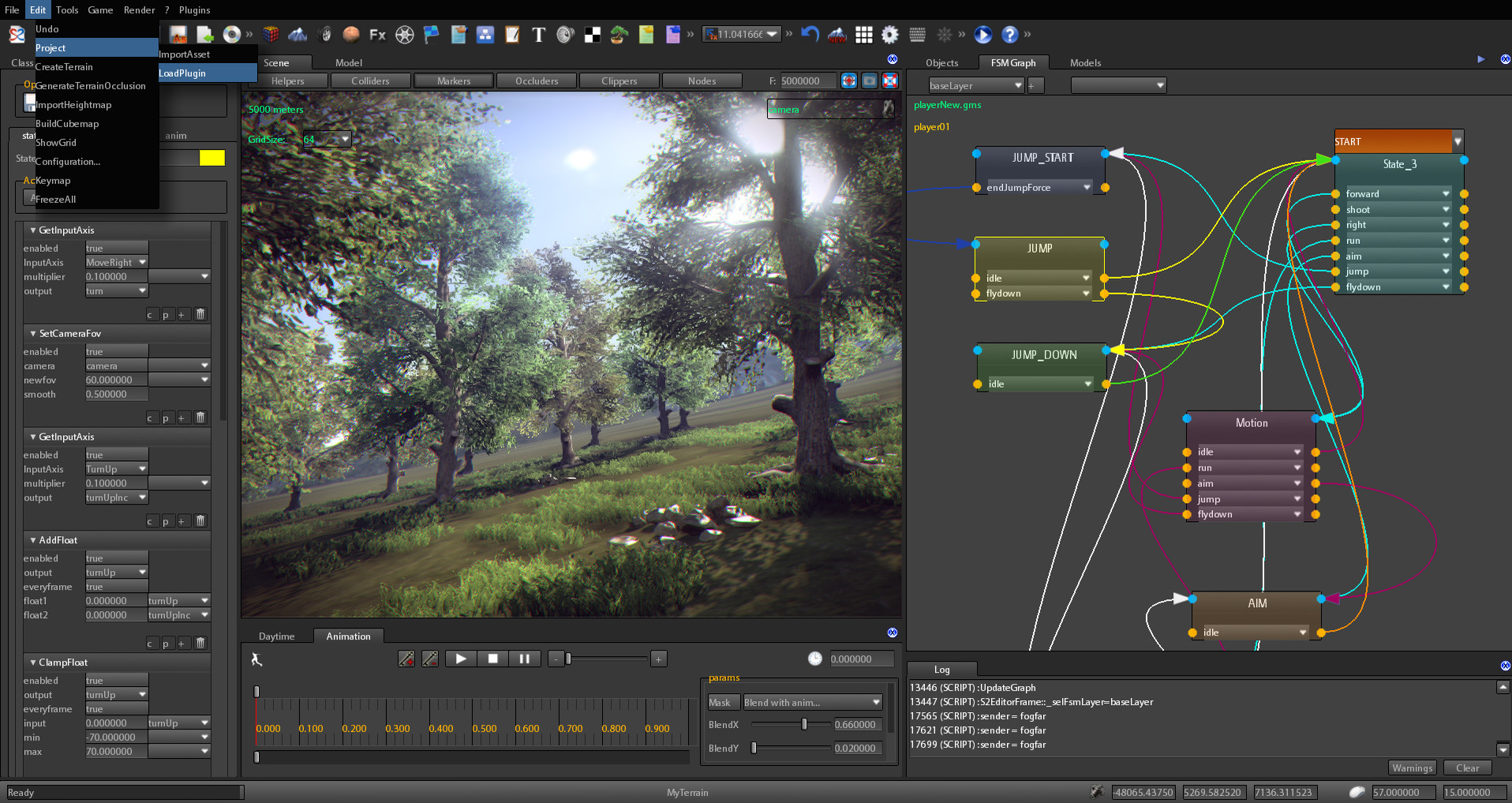Screen dimensions: 1512x803
Task: Click the Text (T) toolbar icon
Action: (x=539, y=35)
